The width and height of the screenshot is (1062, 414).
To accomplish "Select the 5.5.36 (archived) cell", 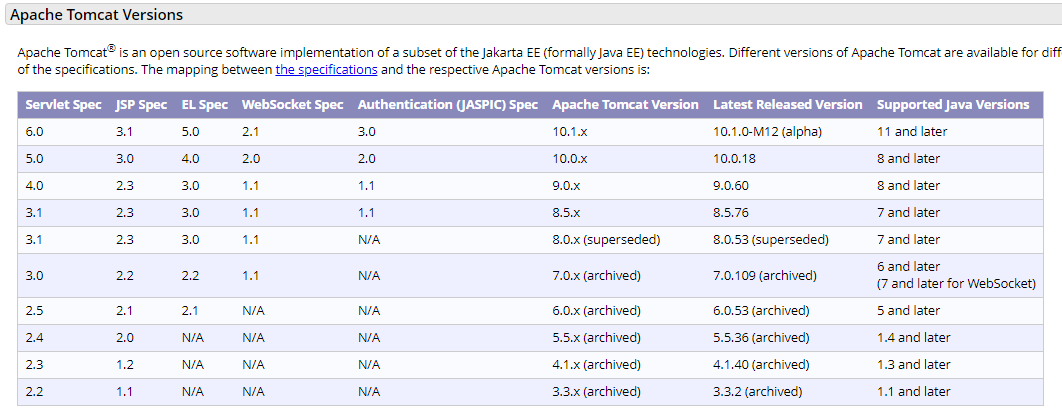I will (x=761, y=338).
